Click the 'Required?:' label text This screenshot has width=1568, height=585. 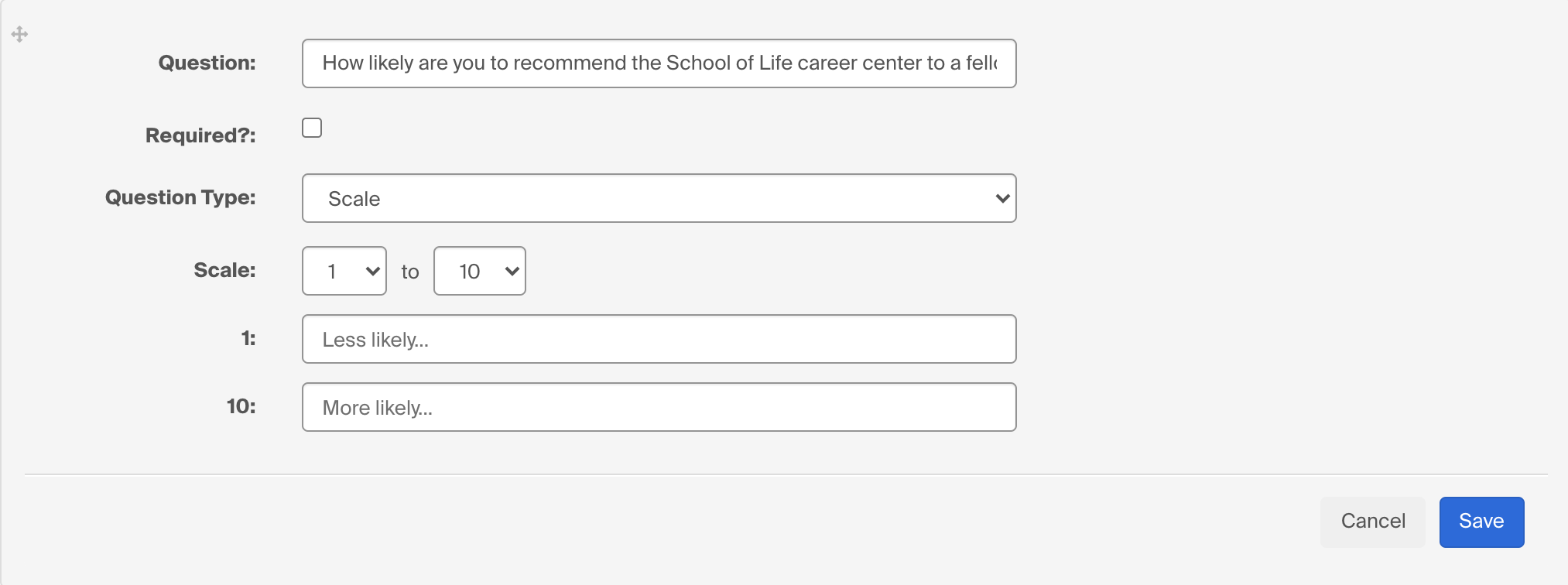[200, 135]
